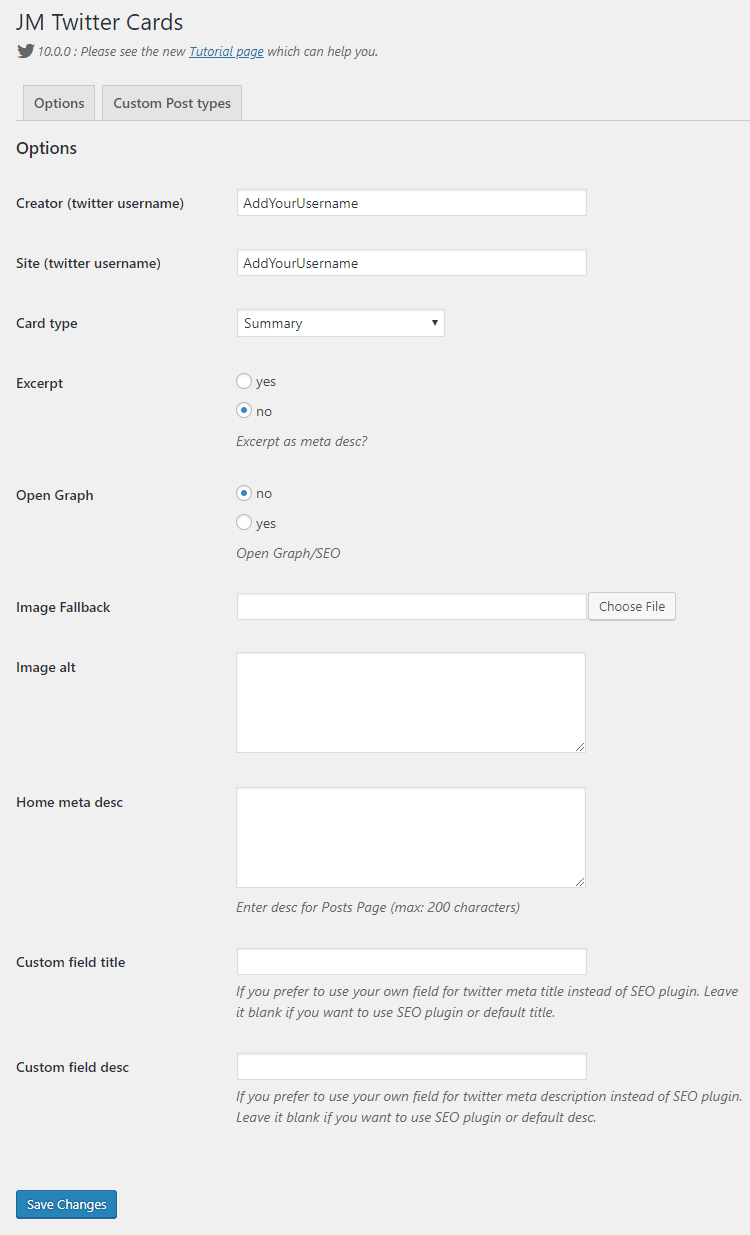Focus the Custom field title input

pyautogui.click(x=411, y=962)
